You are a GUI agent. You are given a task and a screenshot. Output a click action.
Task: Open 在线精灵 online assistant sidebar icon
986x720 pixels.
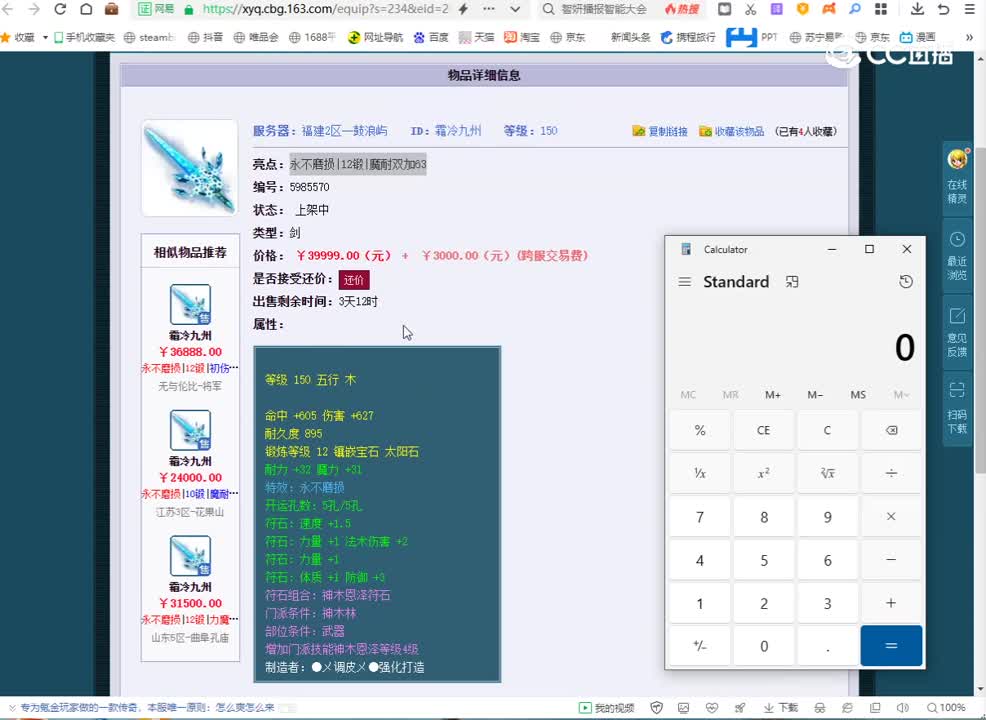[957, 177]
